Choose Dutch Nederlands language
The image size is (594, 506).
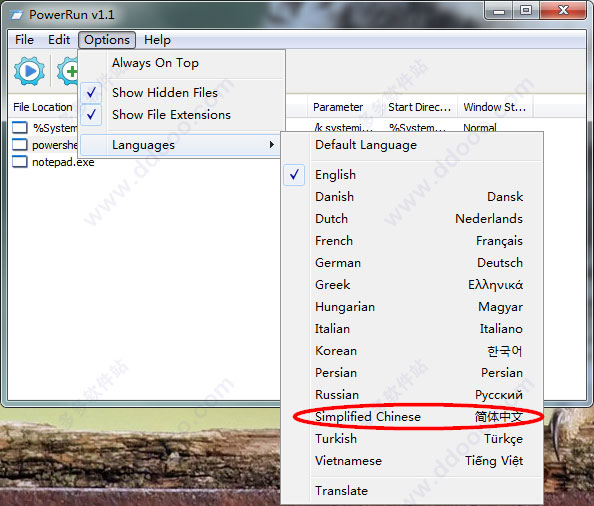pyautogui.click(x=412, y=219)
